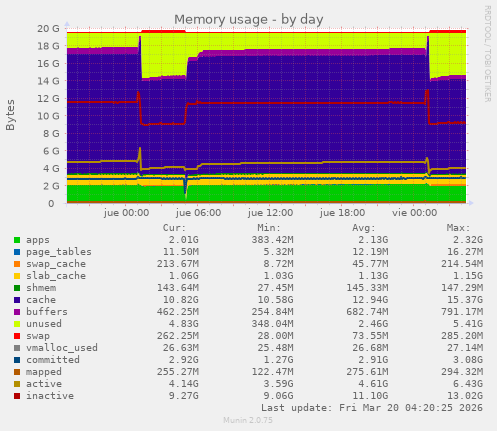Click the swap maximum value 285.20M
Viewport: 497px width, 431px height.
point(462,336)
